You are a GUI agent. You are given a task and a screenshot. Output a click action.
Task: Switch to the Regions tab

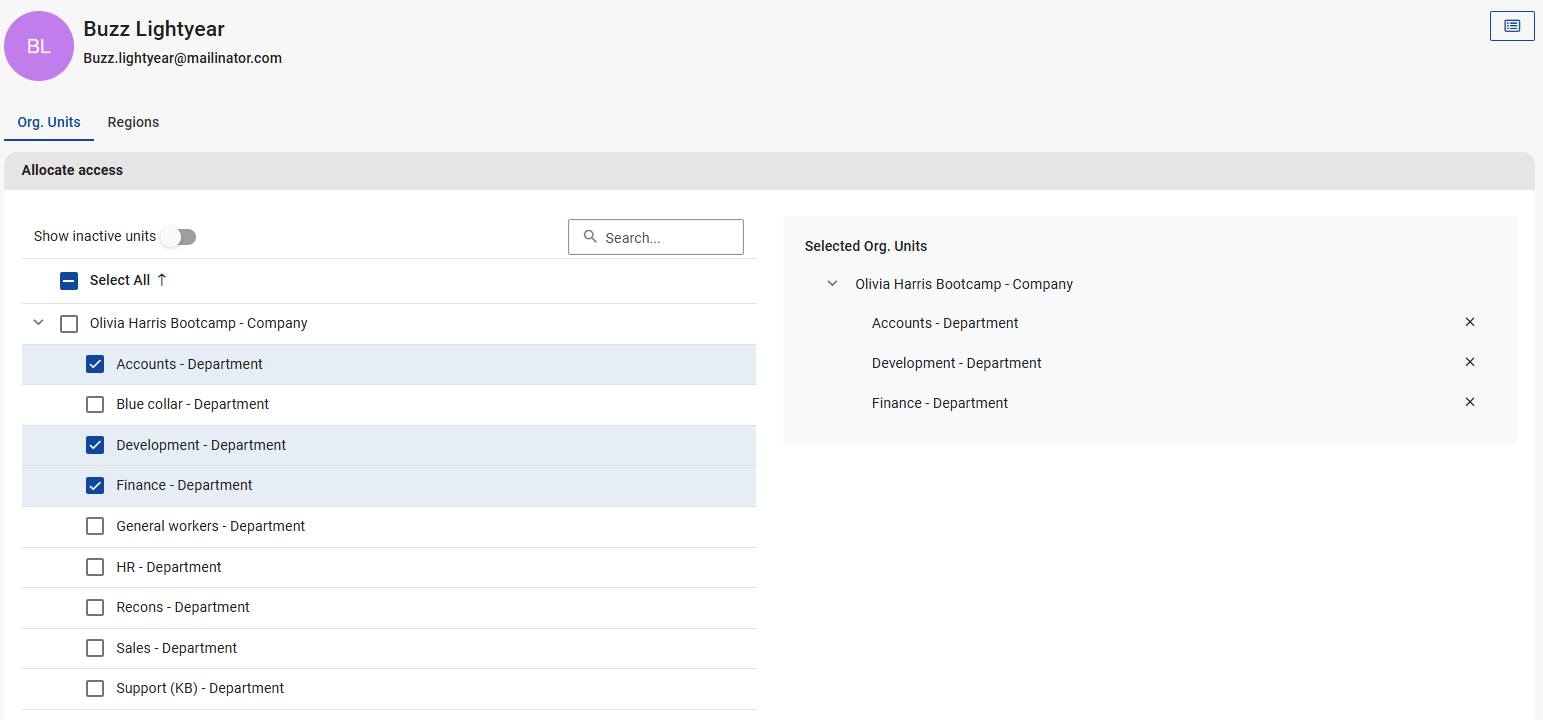click(x=133, y=122)
